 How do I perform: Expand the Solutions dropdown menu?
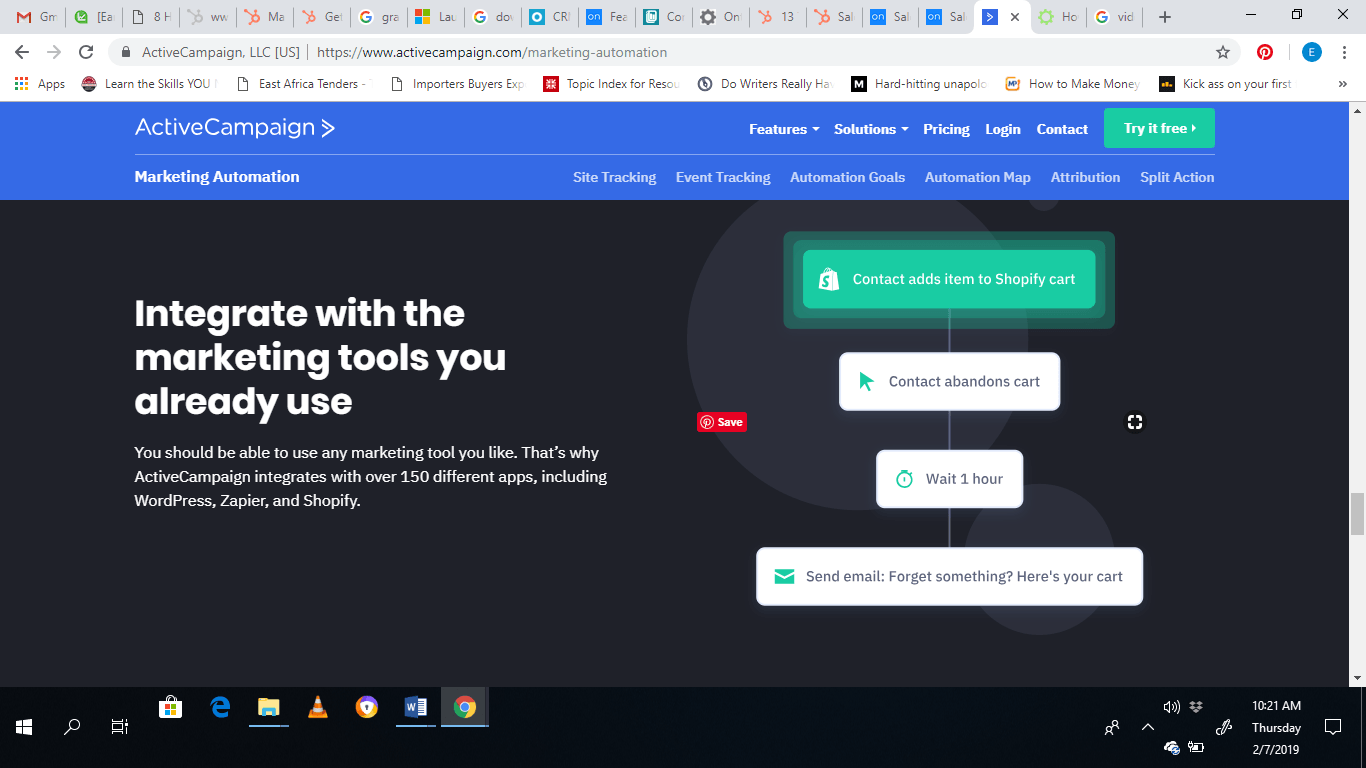coord(871,129)
